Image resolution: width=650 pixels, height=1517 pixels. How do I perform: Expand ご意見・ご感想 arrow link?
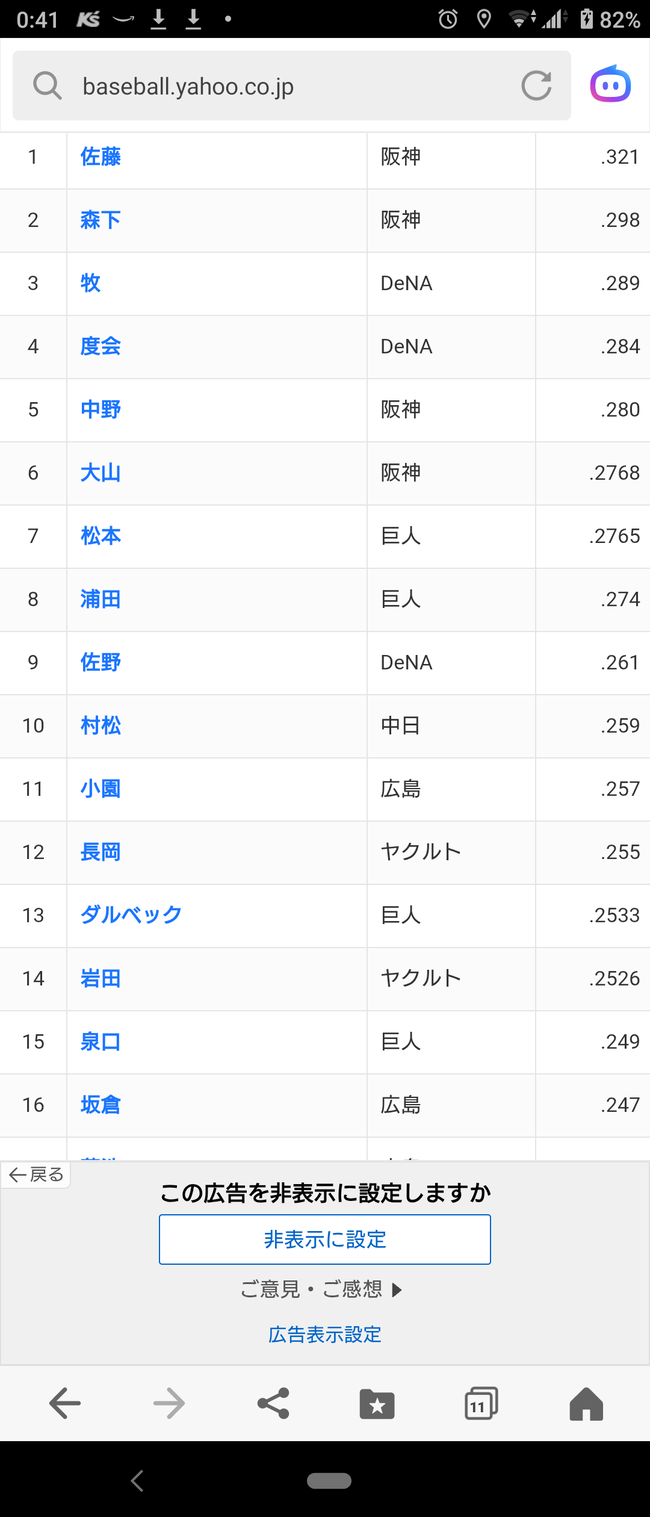[x=321, y=1290]
